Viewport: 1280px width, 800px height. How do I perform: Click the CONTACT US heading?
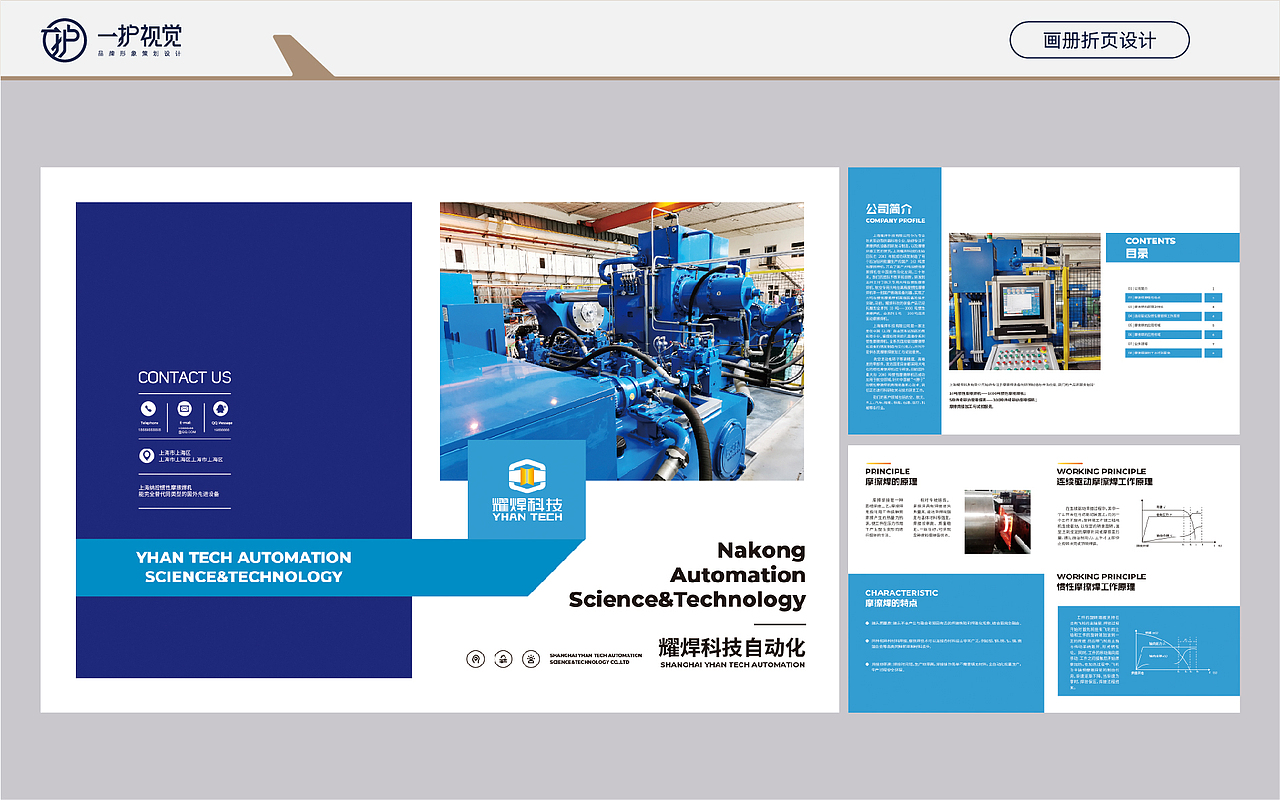pos(184,377)
